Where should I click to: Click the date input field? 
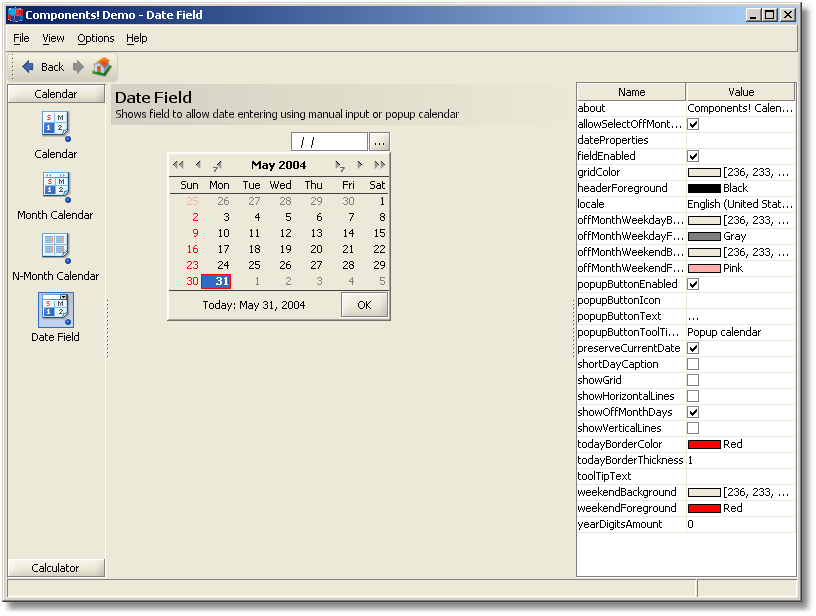(329, 142)
